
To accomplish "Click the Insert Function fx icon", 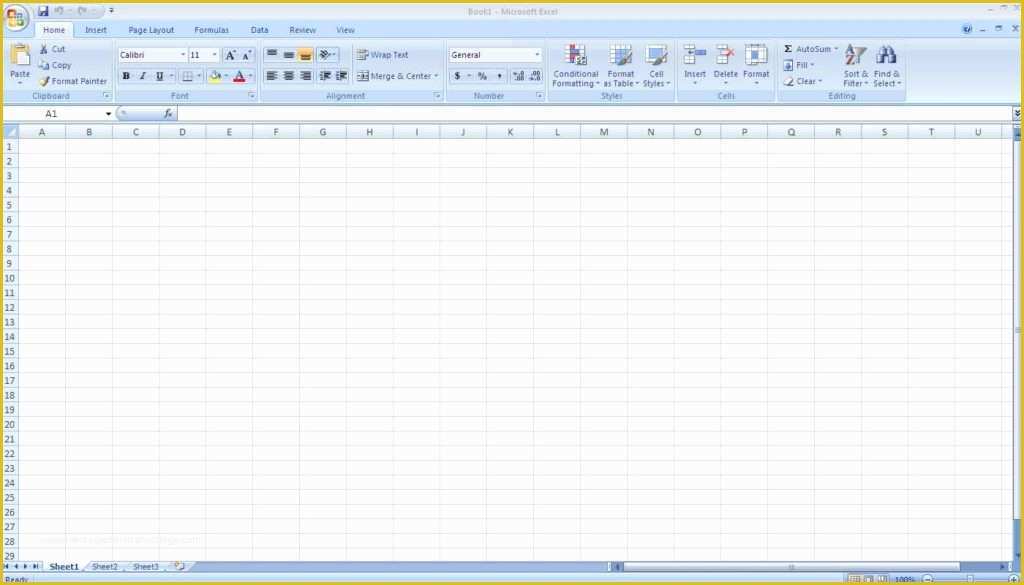I will (168, 114).
